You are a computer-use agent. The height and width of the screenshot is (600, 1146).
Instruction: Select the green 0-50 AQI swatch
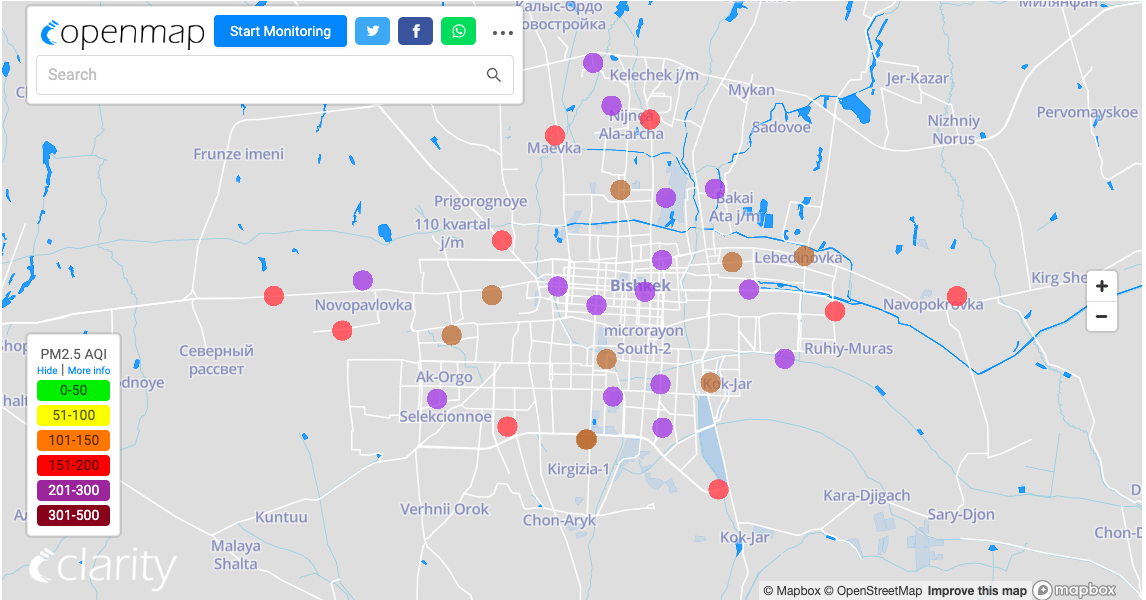tap(73, 391)
